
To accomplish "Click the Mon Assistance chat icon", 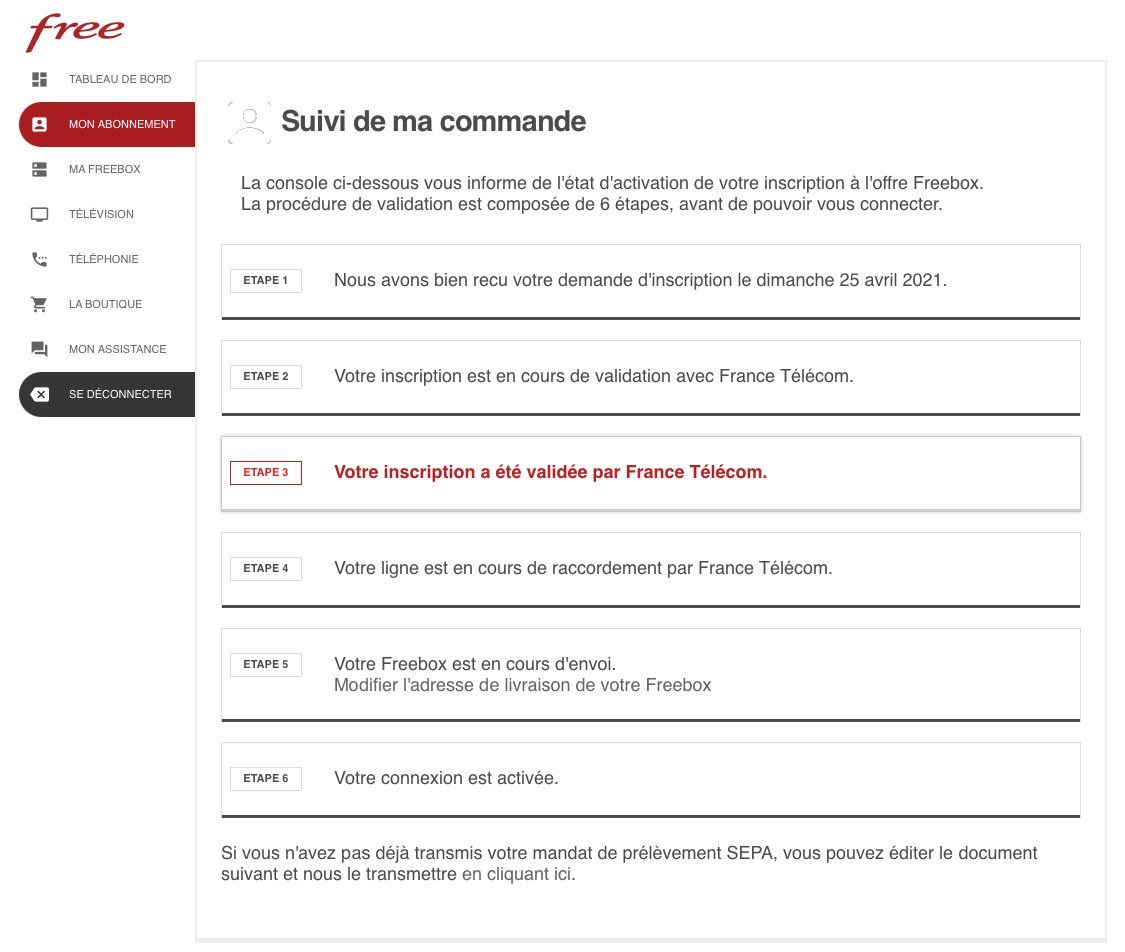I will [x=40, y=350].
